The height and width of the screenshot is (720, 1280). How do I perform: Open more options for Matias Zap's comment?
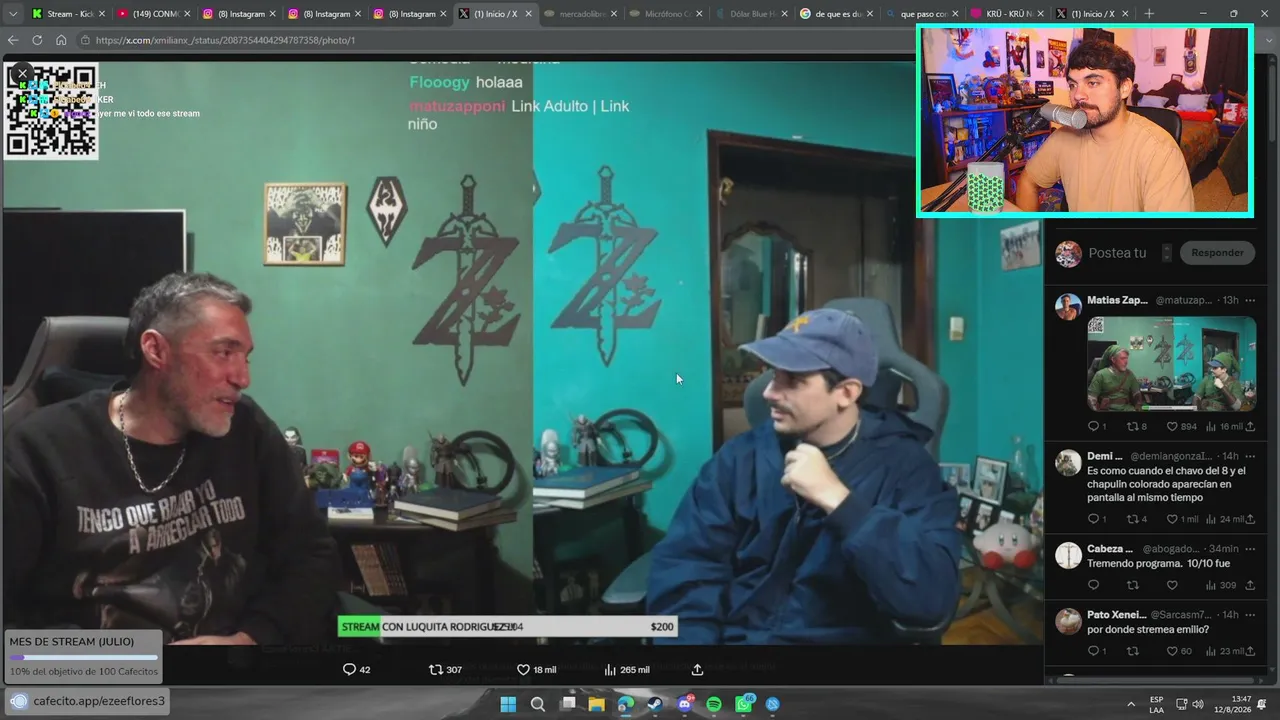click(x=1250, y=300)
